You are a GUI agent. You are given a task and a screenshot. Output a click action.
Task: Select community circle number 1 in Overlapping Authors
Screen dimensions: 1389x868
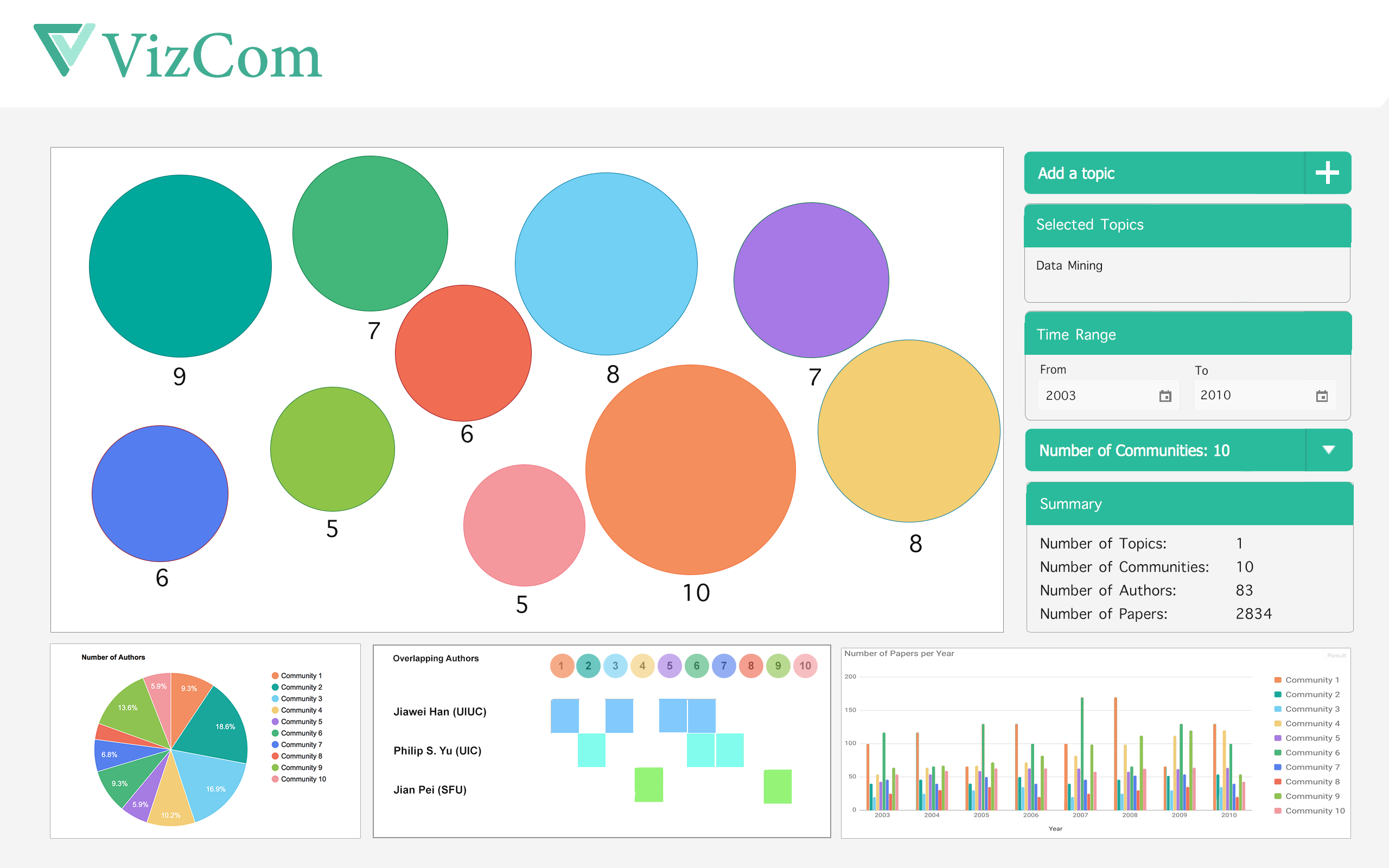pos(562,666)
